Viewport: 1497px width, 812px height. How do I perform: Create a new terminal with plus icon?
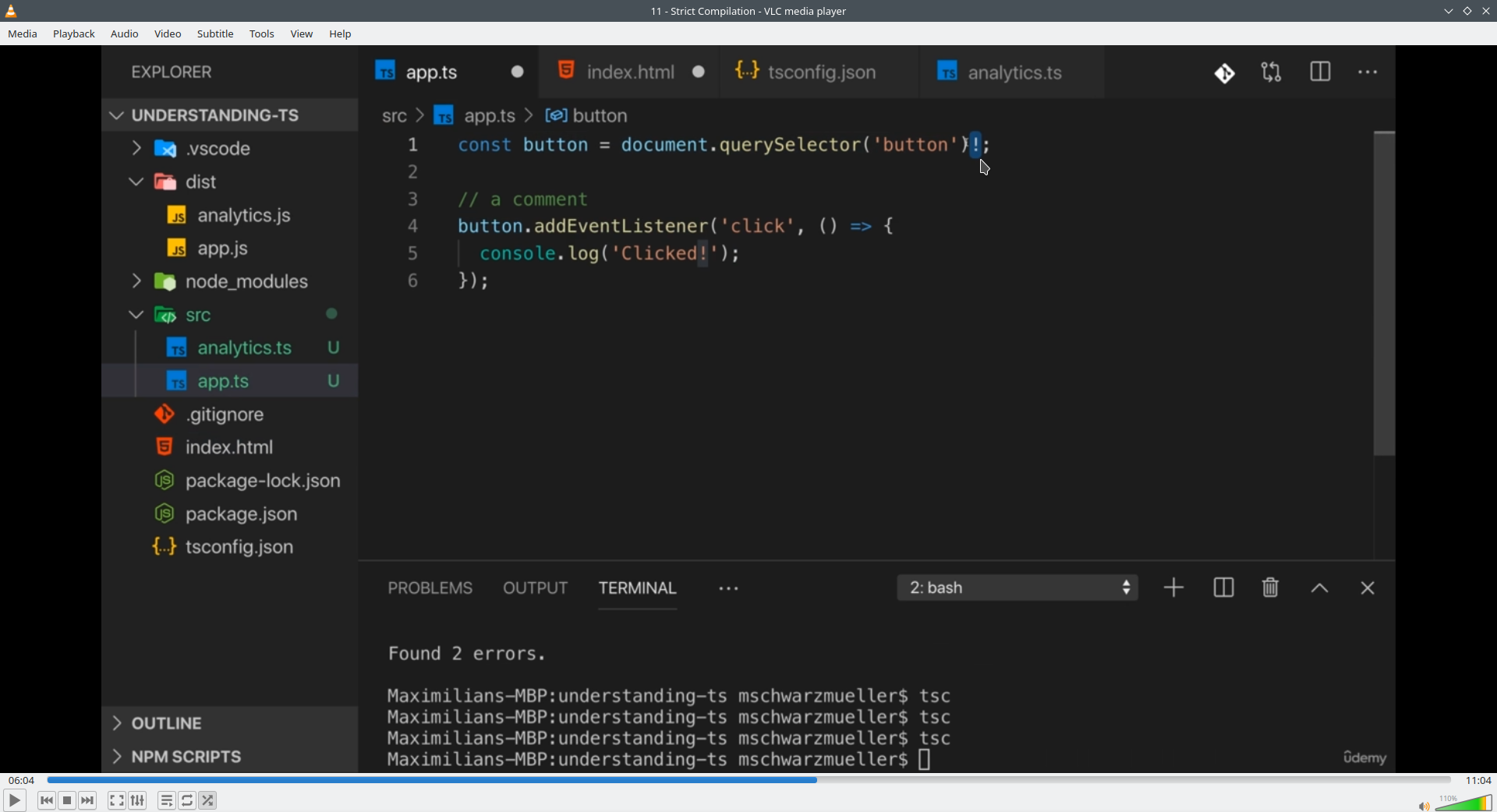coord(1174,588)
